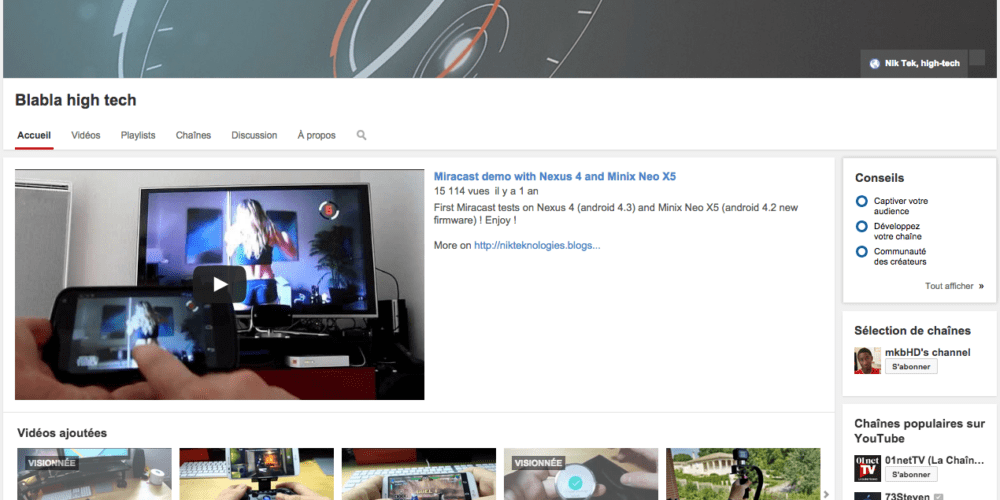Open Miracast demo with Nexus 4 title link
This screenshot has width=1000, height=500.
554,177
